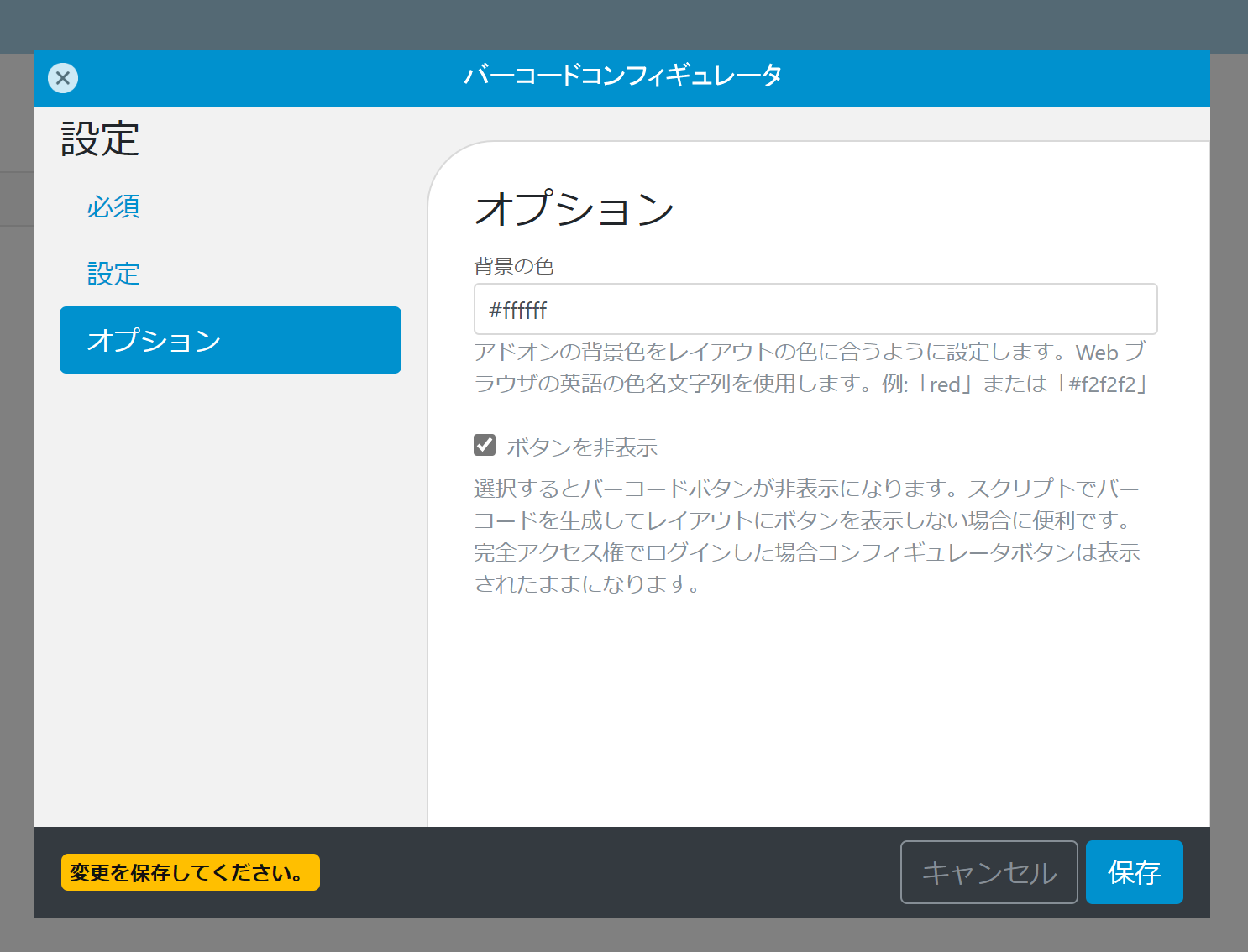The image size is (1248, 952).
Task: Select the オプション sidebar tab
Action: [x=230, y=340]
